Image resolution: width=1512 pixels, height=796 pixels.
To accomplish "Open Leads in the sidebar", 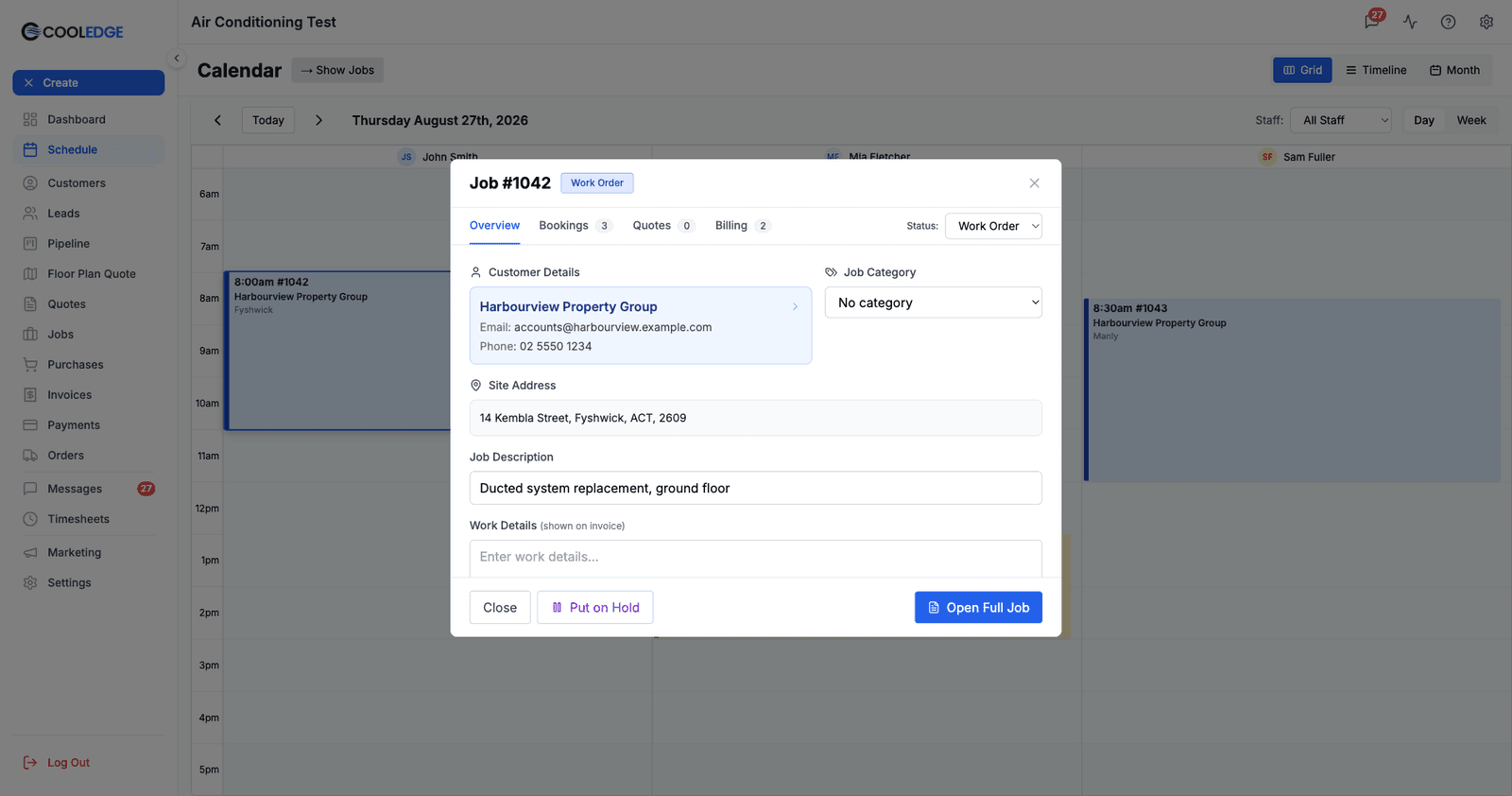I will click(89, 214).
